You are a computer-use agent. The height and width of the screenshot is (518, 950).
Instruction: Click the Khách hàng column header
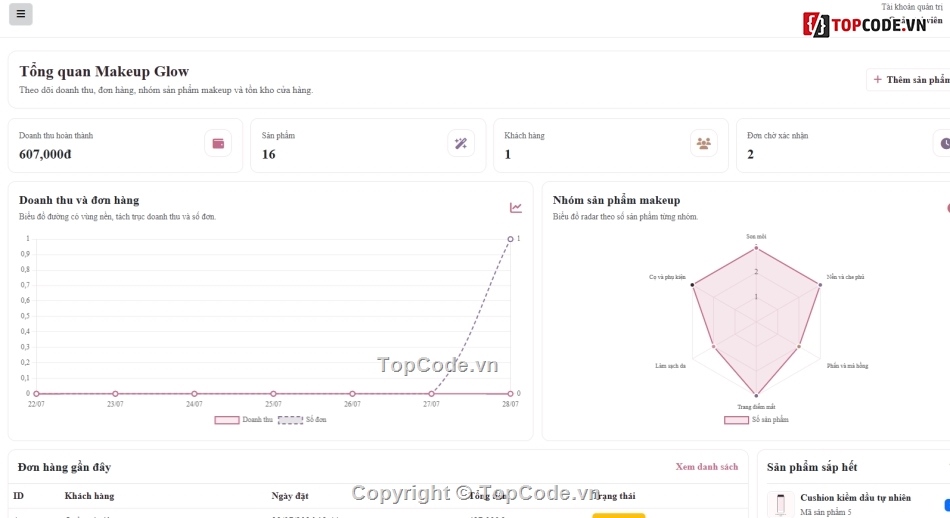[x=89, y=496]
